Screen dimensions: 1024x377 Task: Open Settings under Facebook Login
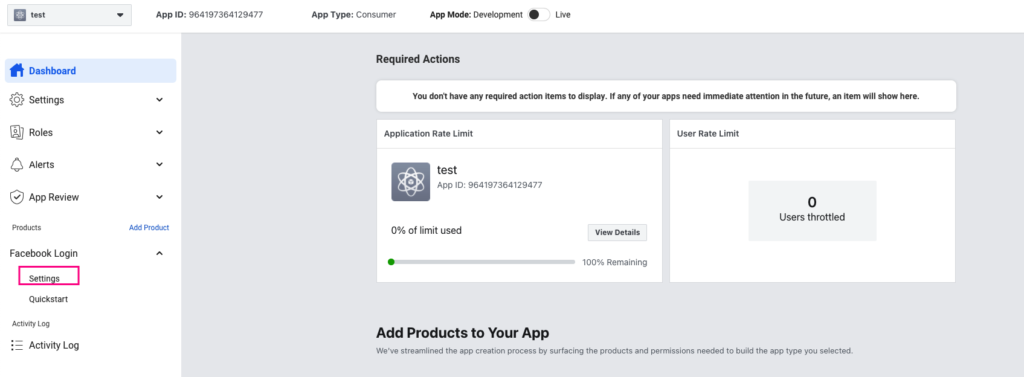(x=44, y=278)
